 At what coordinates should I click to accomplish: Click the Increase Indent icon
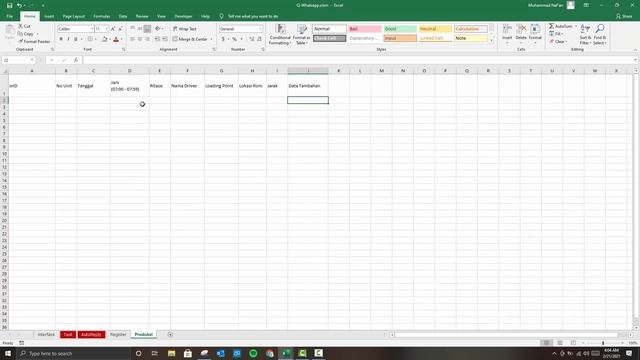(165, 39)
